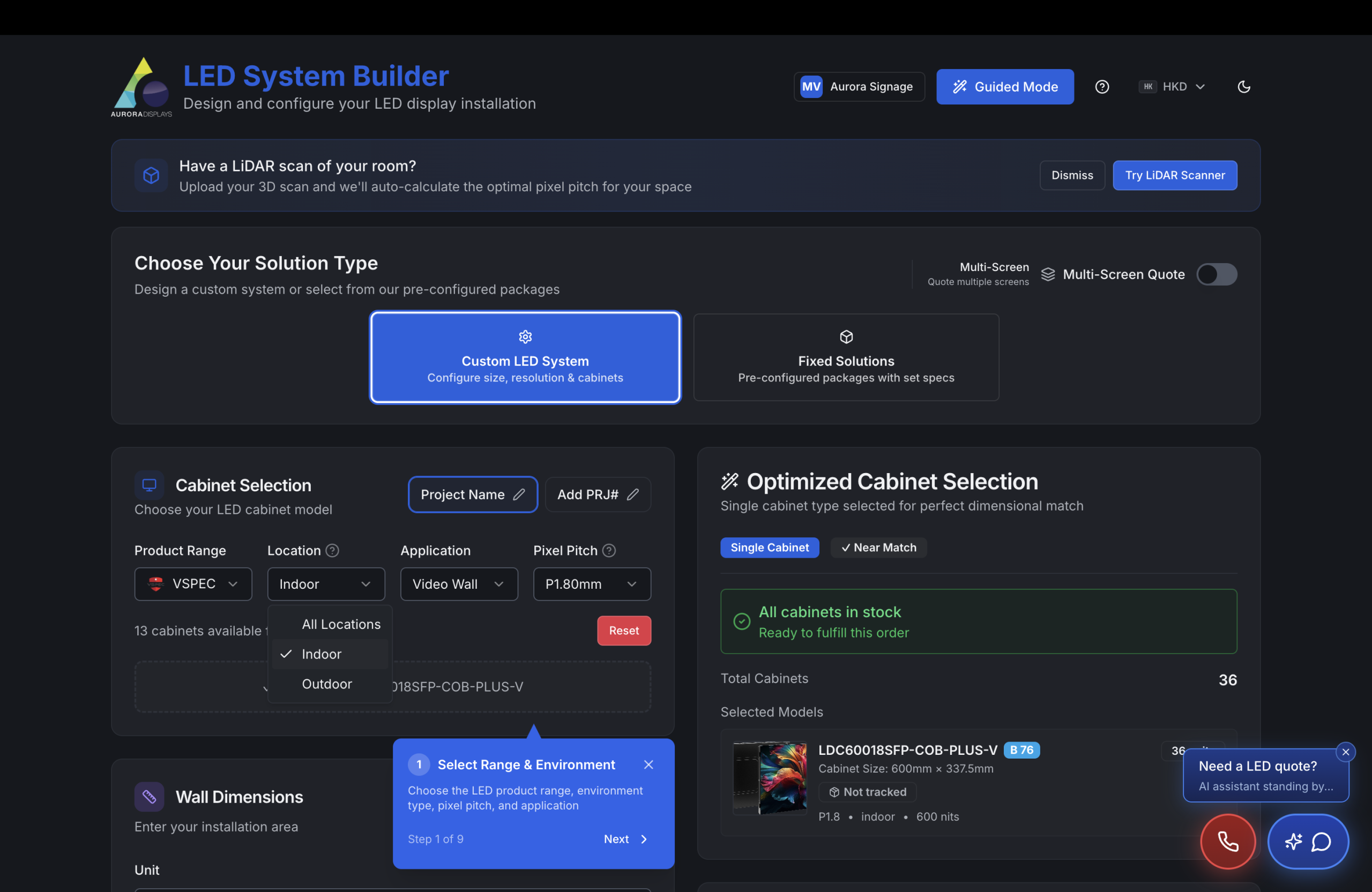
Task: Click the gear icon on Custom LED System
Action: (525, 336)
